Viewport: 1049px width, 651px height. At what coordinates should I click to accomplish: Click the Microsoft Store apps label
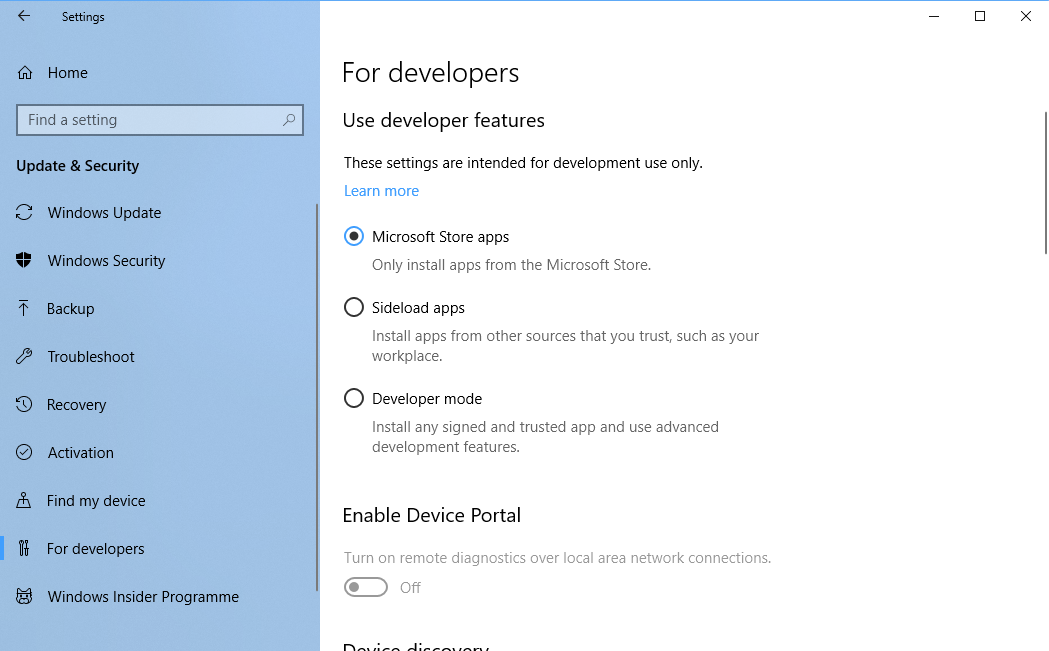pos(440,237)
